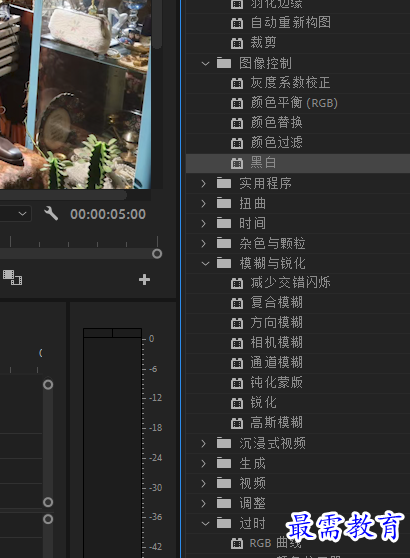Click the 高斯模糊 effect icon
The image size is (410, 558).
pos(237,423)
